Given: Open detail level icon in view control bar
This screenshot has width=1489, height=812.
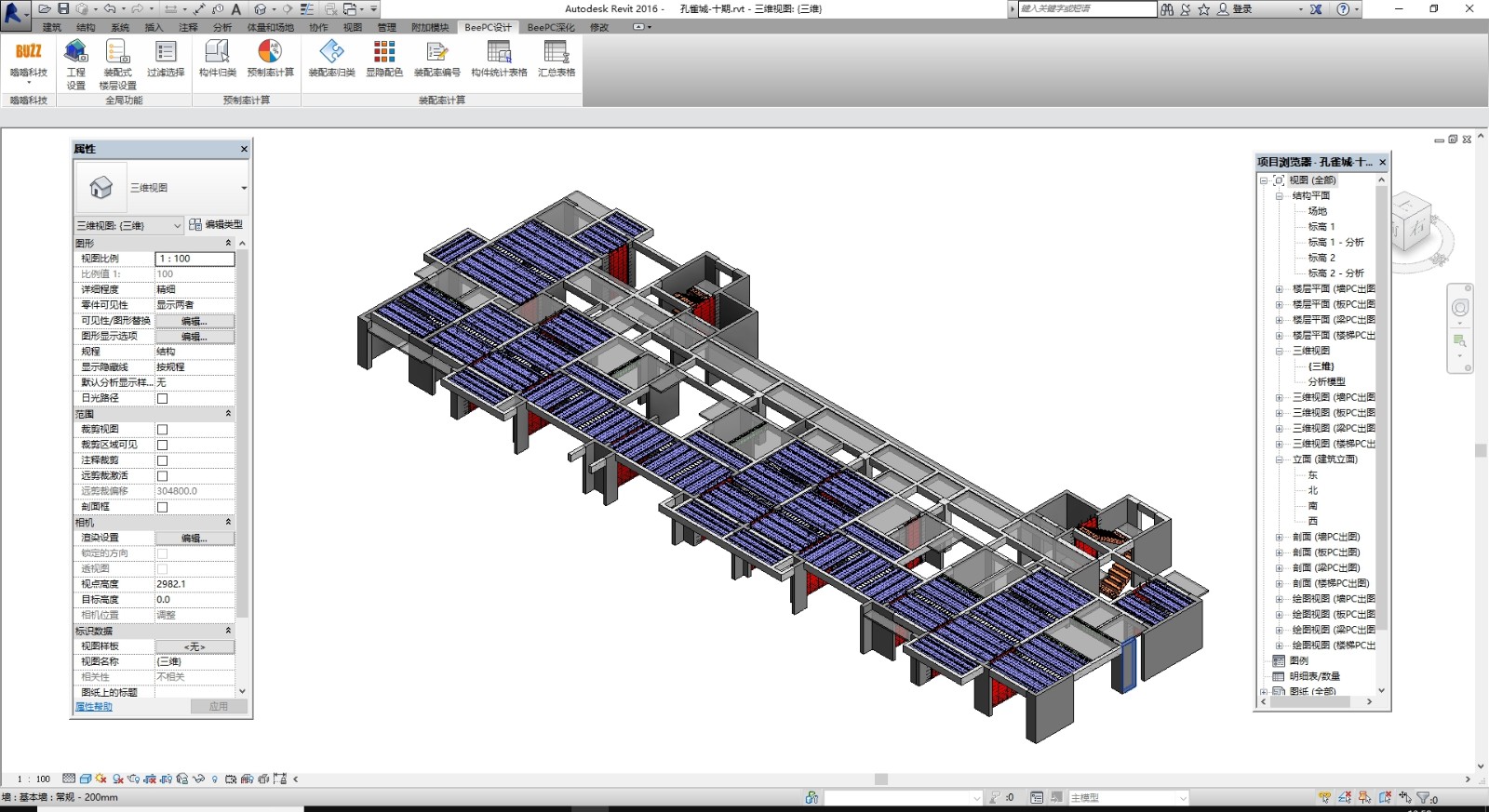Looking at the screenshot, I should point(69,779).
